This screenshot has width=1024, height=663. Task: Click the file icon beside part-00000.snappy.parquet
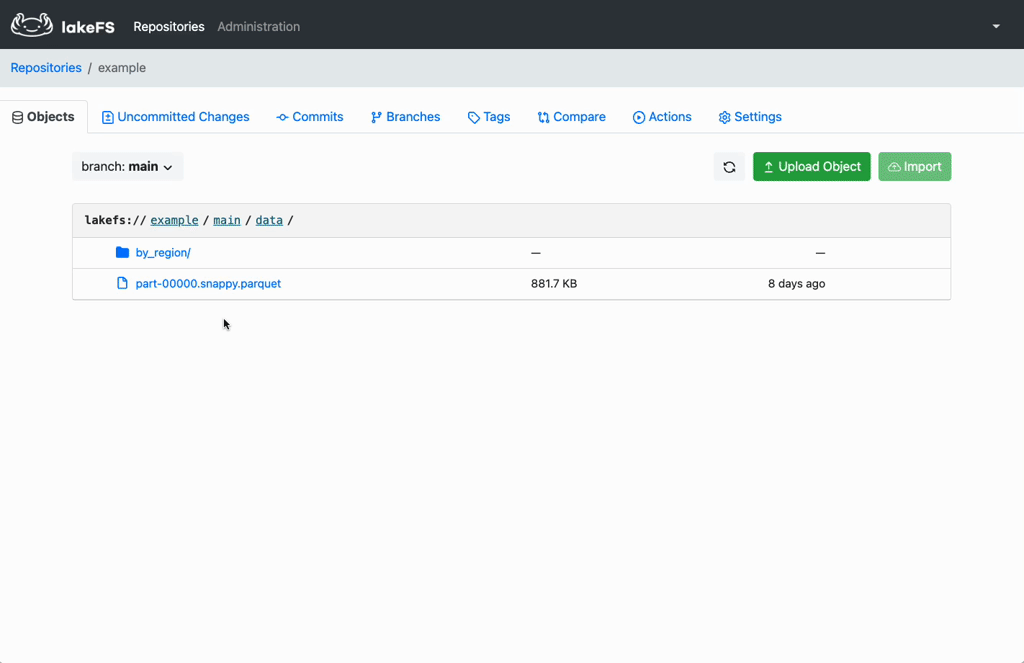click(x=122, y=283)
